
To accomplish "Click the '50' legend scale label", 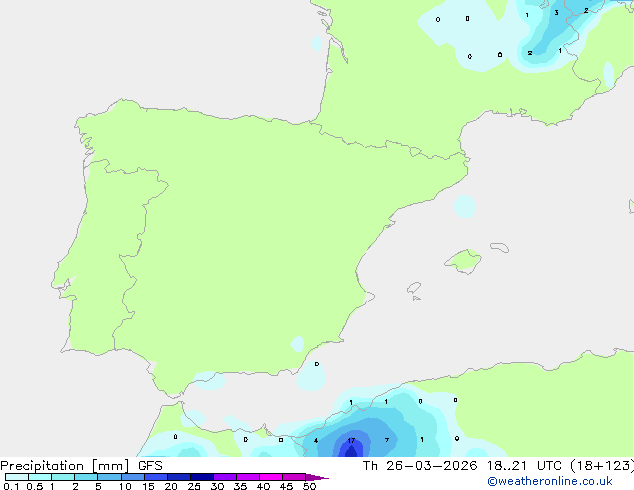I will tap(309, 486).
